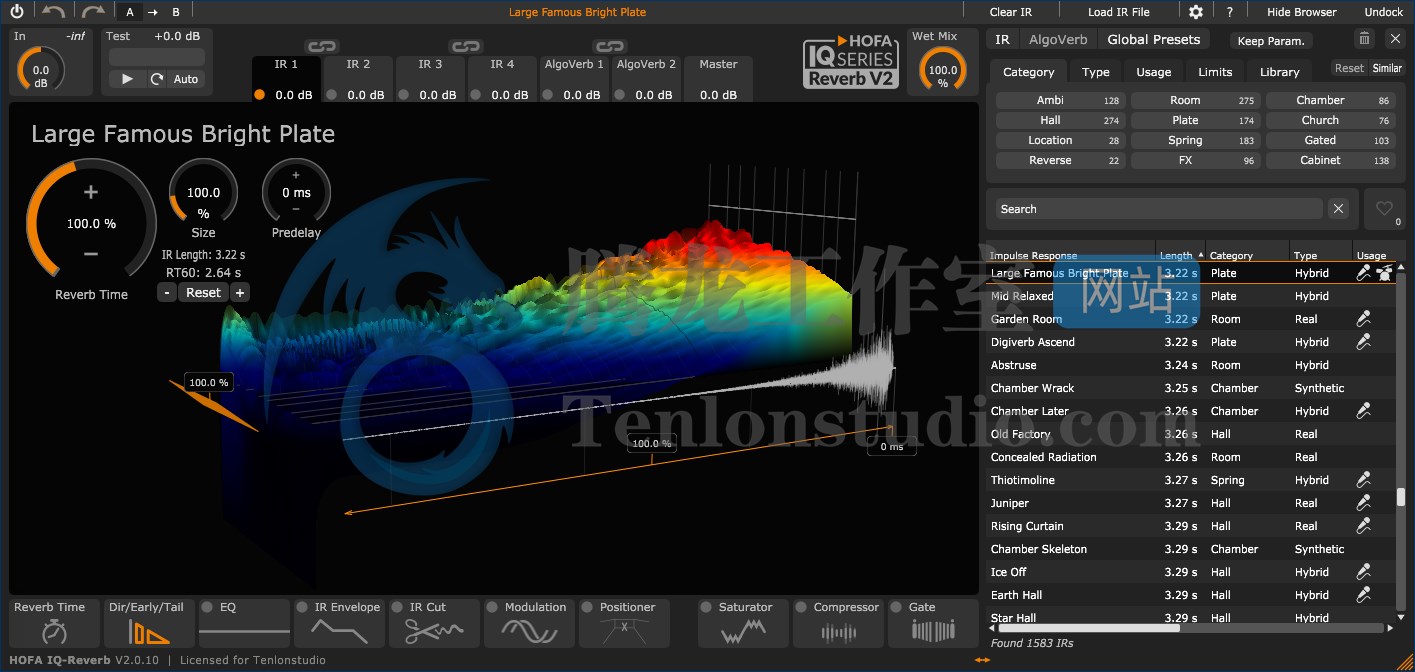The width and height of the screenshot is (1415, 672).
Task: Enable the IR Cut toggle
Action: [398, 607]
